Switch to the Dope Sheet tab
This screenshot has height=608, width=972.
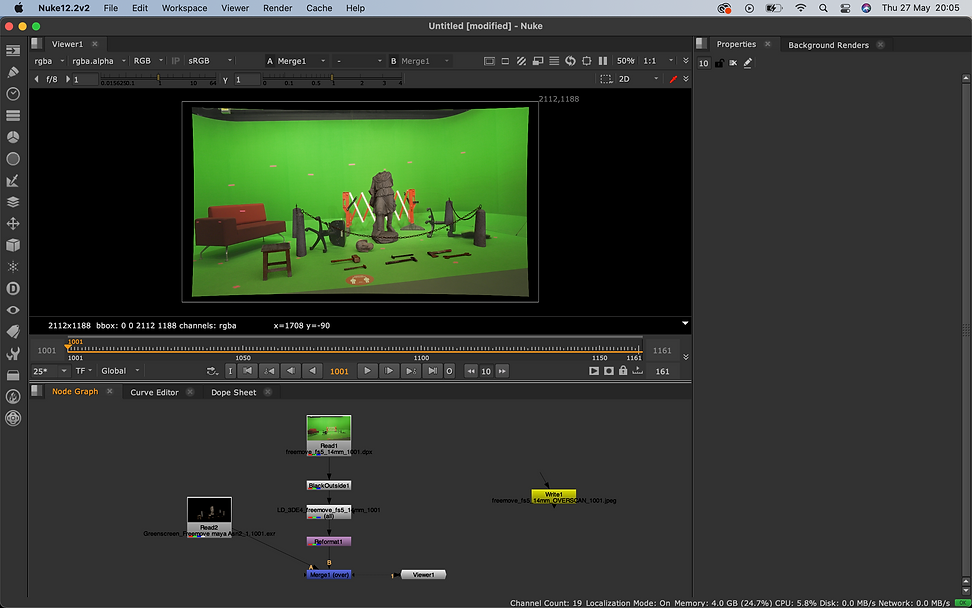click(x=233, y=392)
